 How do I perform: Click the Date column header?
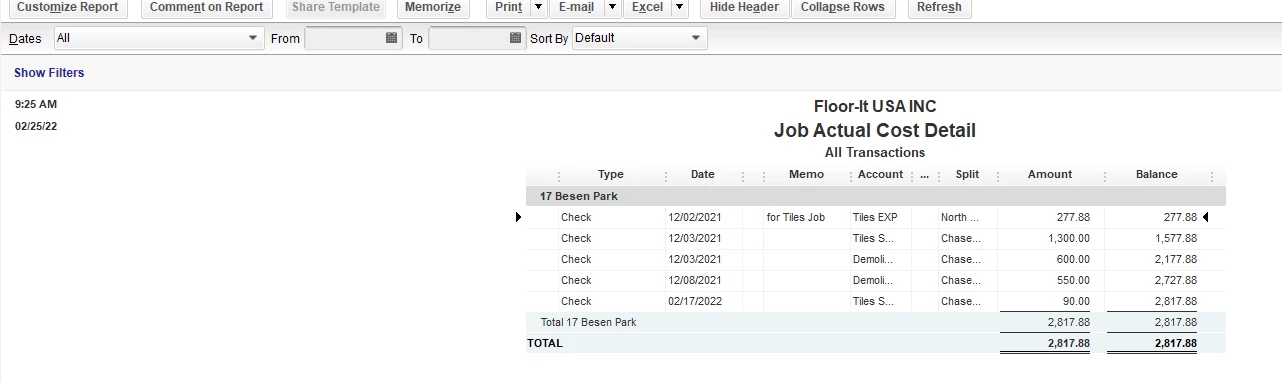click(x=703, y=174)
